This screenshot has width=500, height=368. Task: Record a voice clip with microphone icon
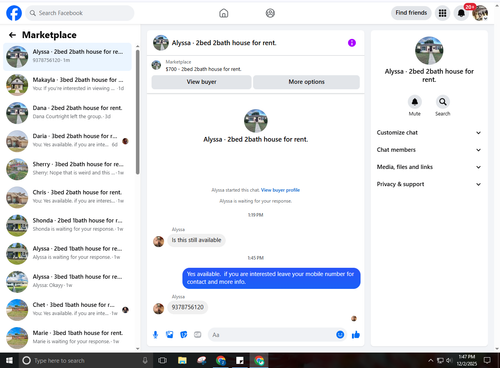155,334
